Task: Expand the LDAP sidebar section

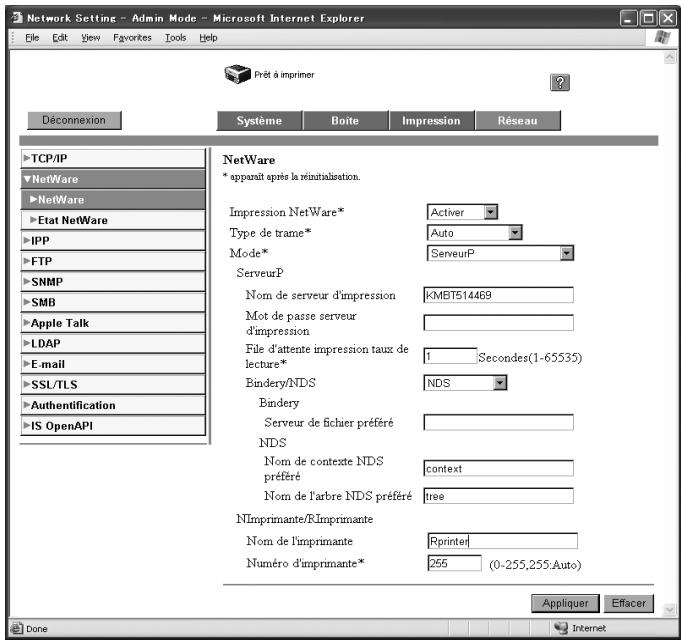Action: point(113,343)
